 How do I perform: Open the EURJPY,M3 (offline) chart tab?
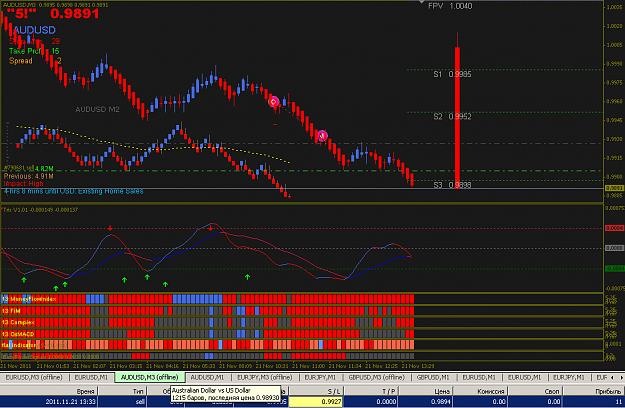[x=264, y=377]
